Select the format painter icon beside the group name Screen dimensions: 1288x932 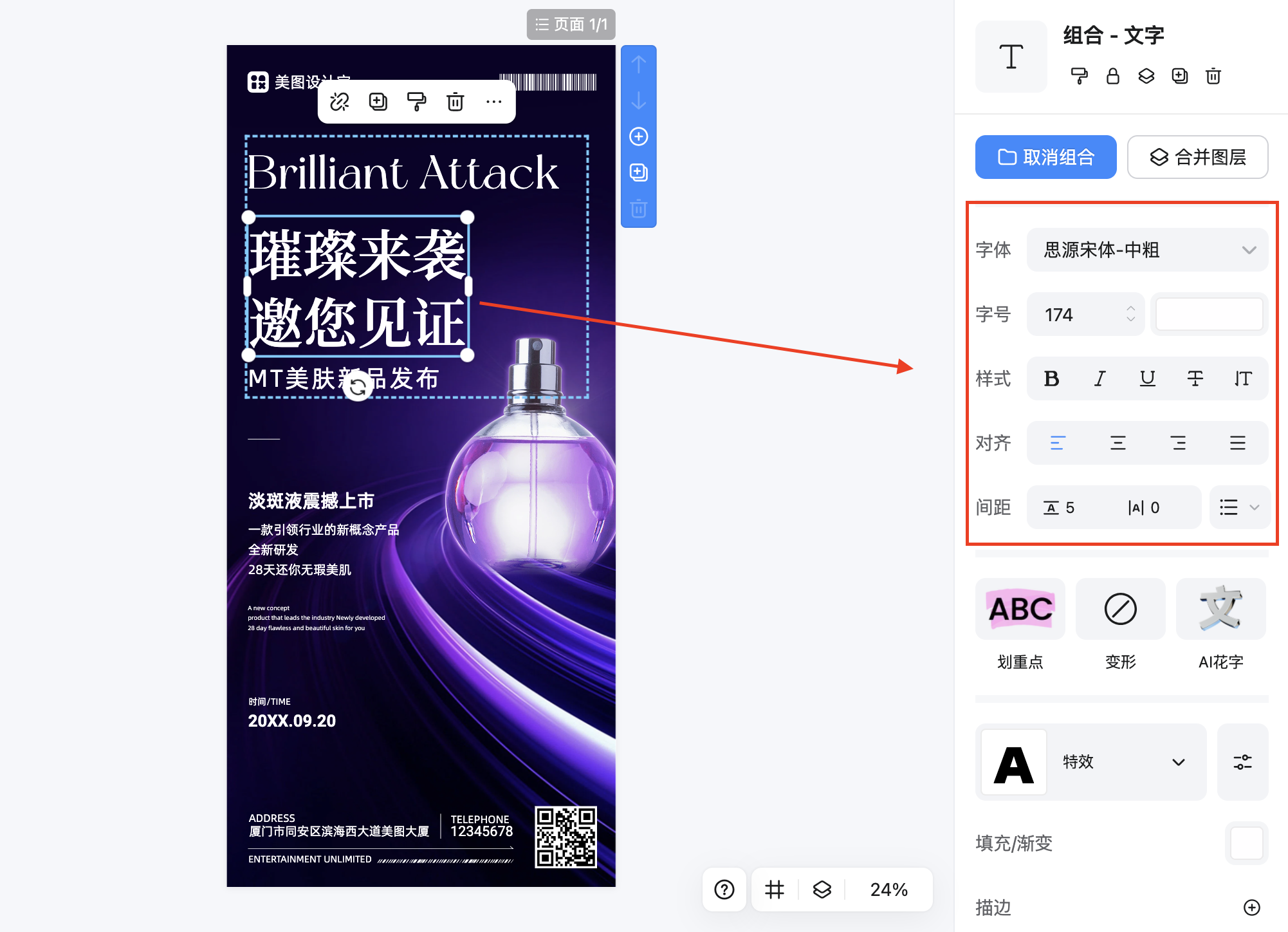click(x=1080, y=77)
